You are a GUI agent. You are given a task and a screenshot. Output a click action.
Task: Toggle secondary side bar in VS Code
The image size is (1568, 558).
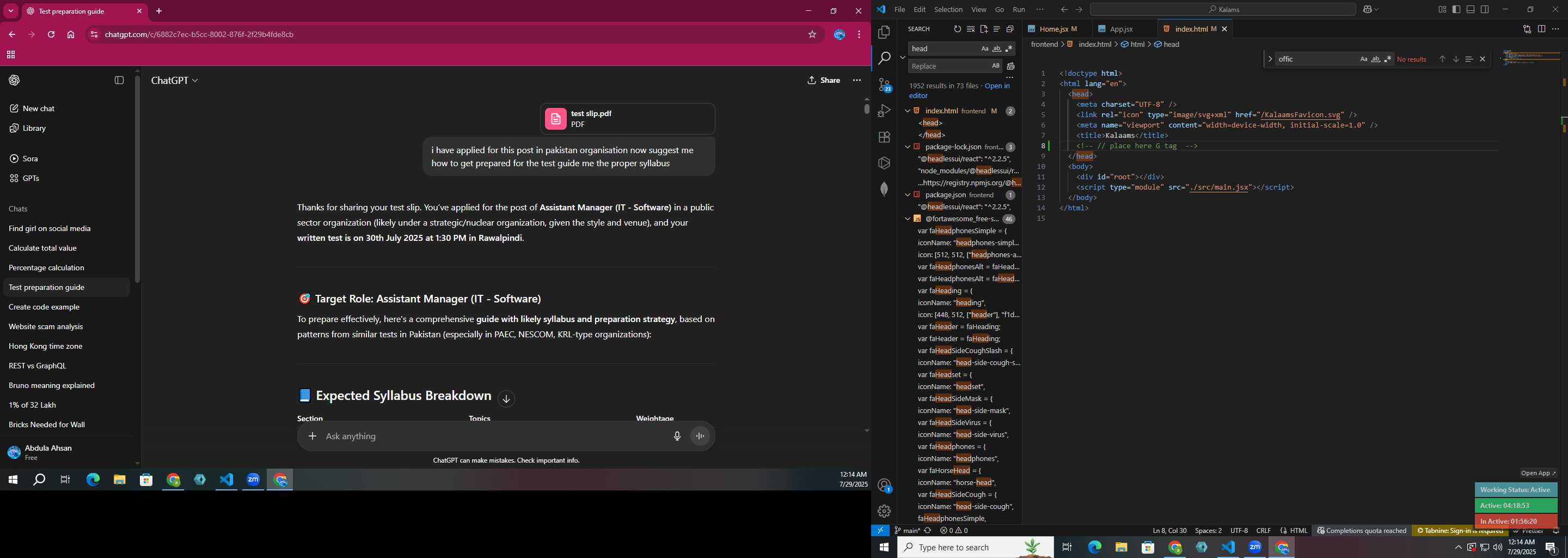[1485, 10]
